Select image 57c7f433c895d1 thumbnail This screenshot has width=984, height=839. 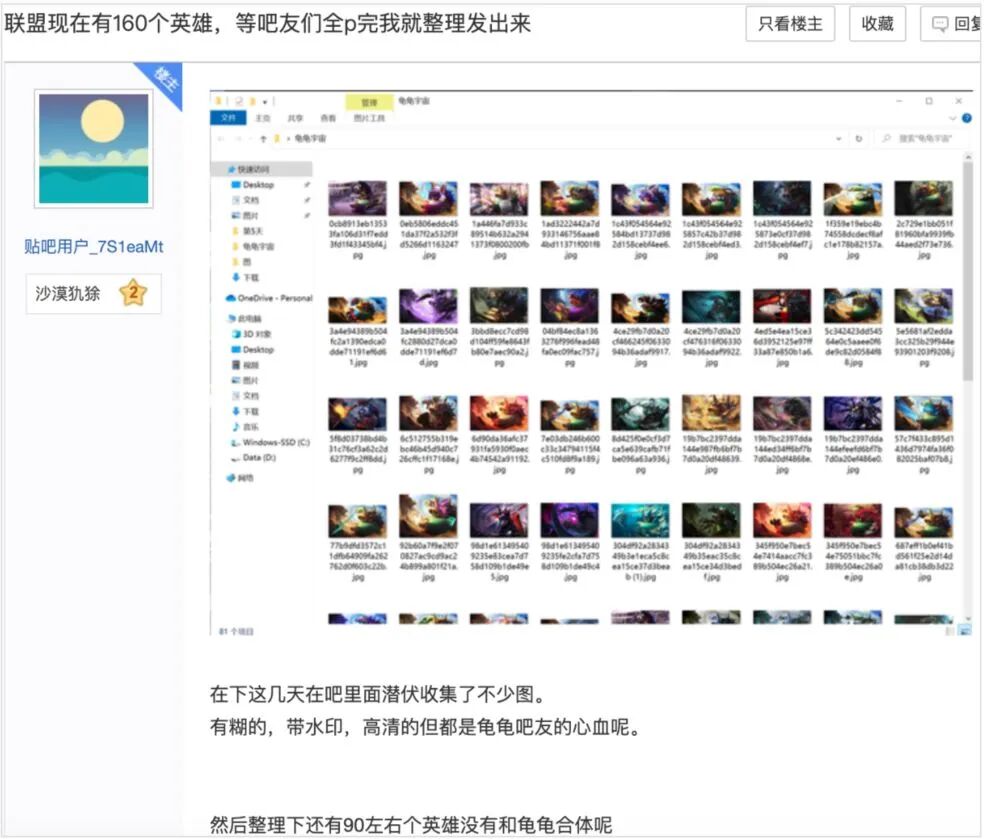tap(924, 414)
